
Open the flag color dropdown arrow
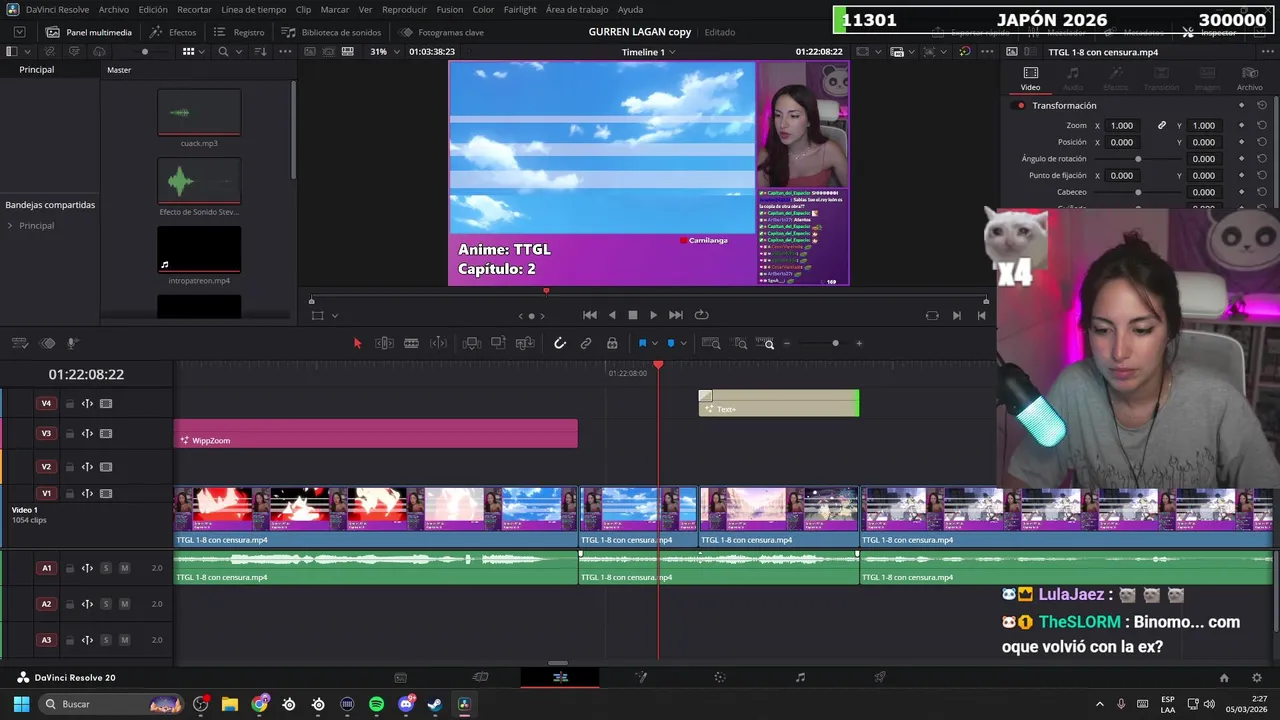click(654, 343)
